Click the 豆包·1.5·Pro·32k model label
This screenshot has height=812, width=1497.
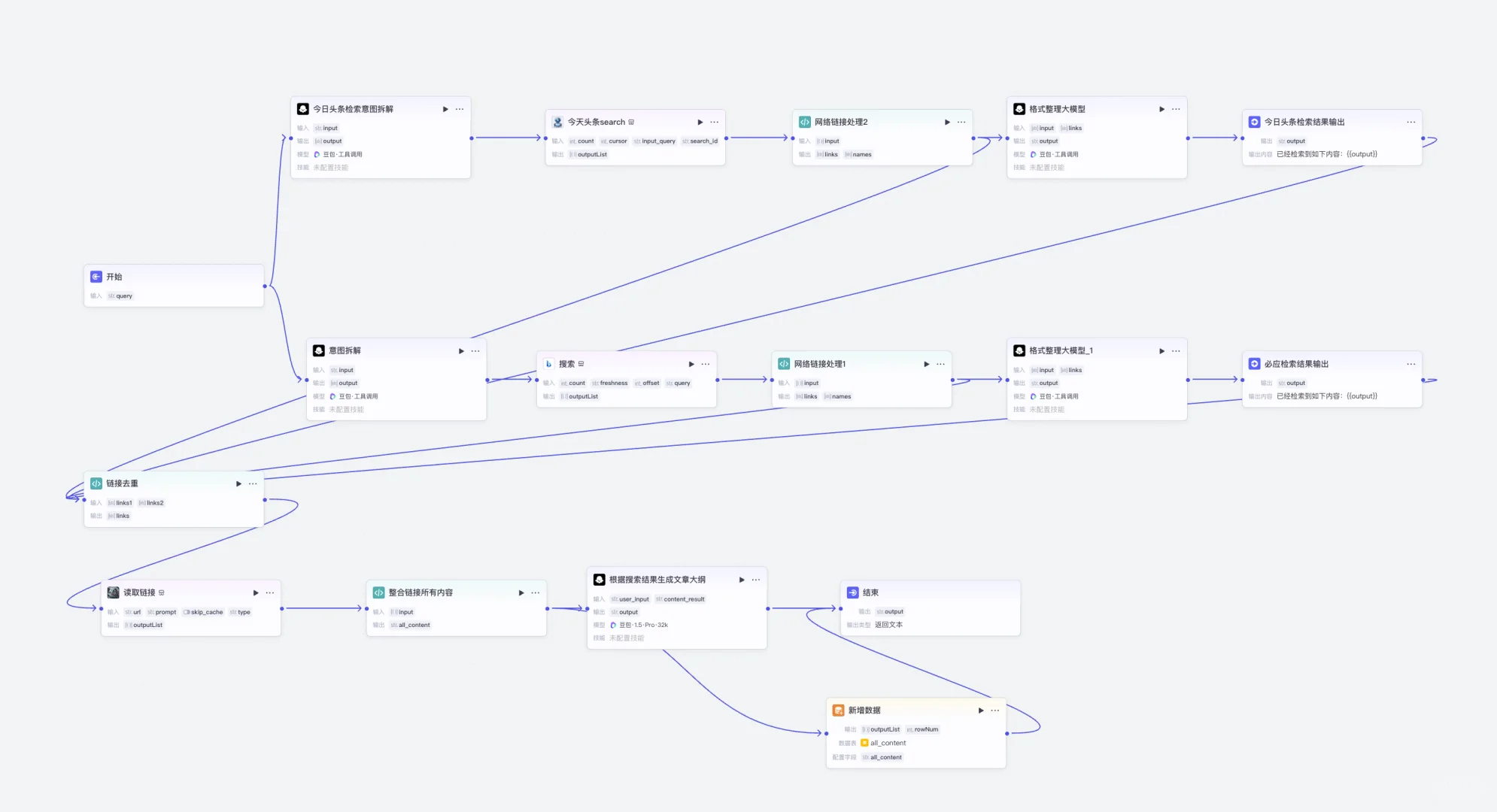click(643, 625)
